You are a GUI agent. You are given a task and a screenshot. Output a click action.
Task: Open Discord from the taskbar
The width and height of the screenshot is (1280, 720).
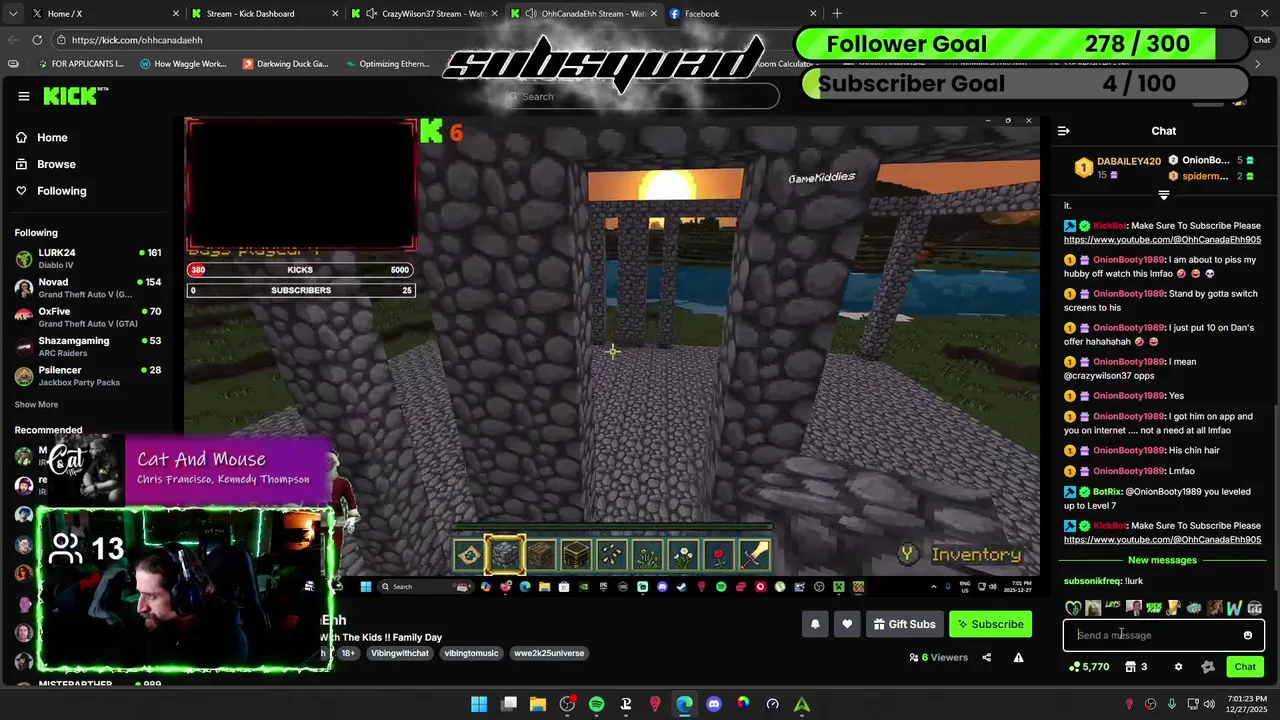[714, 704]
